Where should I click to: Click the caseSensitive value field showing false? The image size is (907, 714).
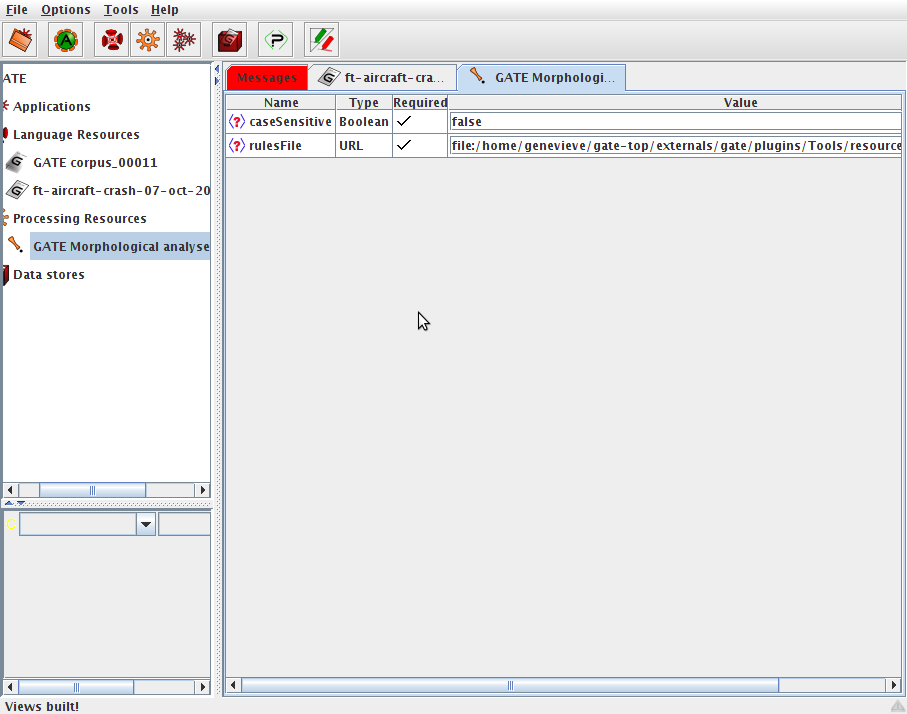tap(675, 121)
